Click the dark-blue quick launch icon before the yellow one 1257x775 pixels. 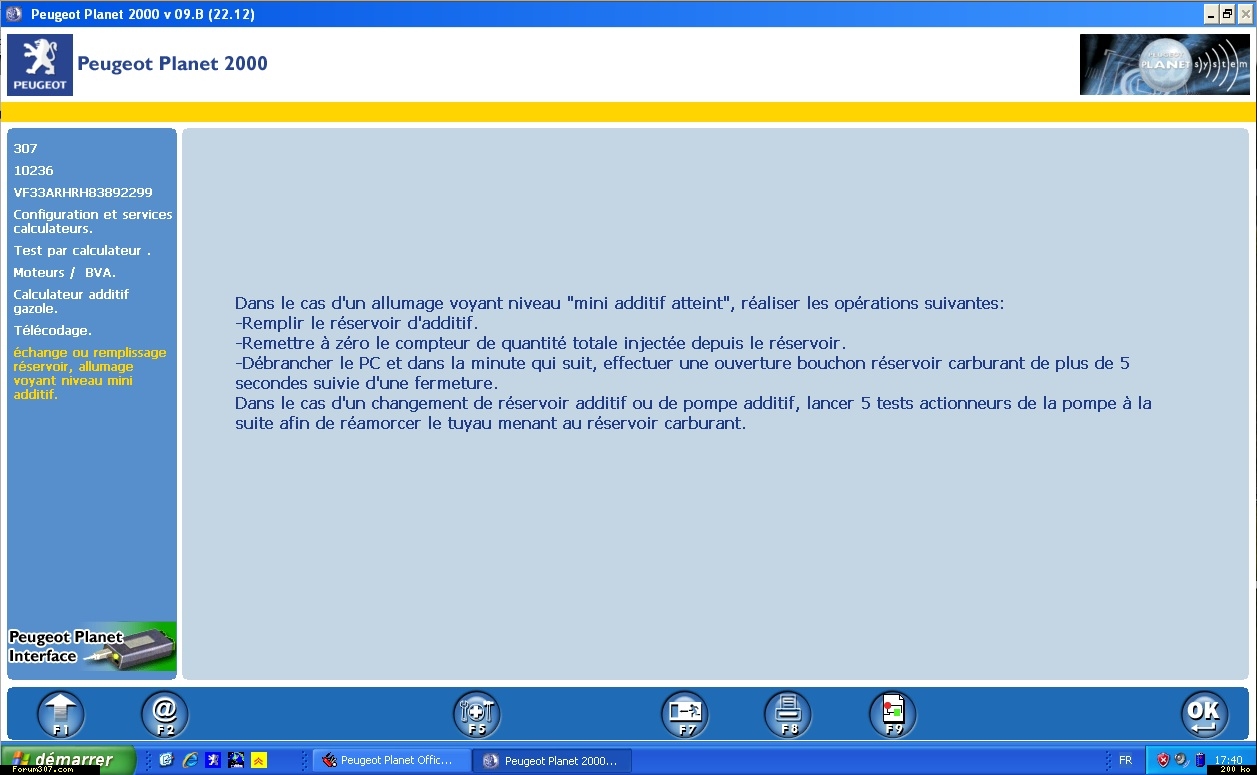(236, 760)
